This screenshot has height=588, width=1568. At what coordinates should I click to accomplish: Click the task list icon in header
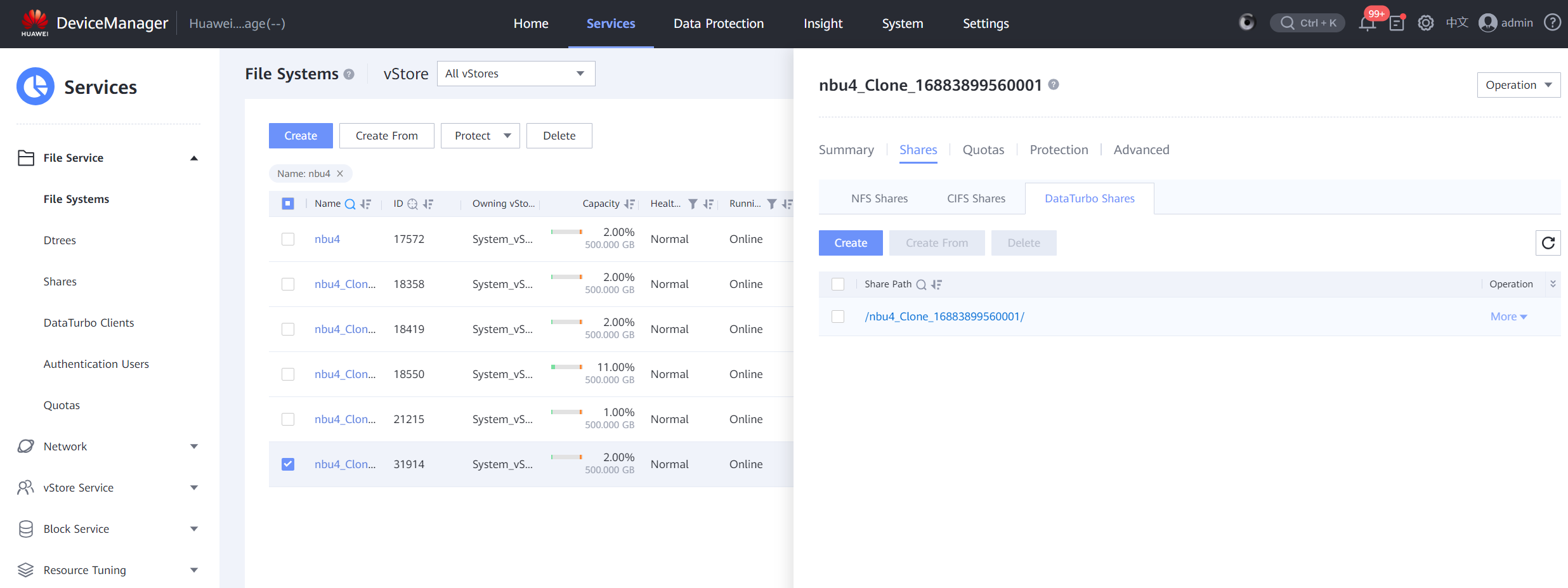pyautogui.click(x=1397, y=23)
